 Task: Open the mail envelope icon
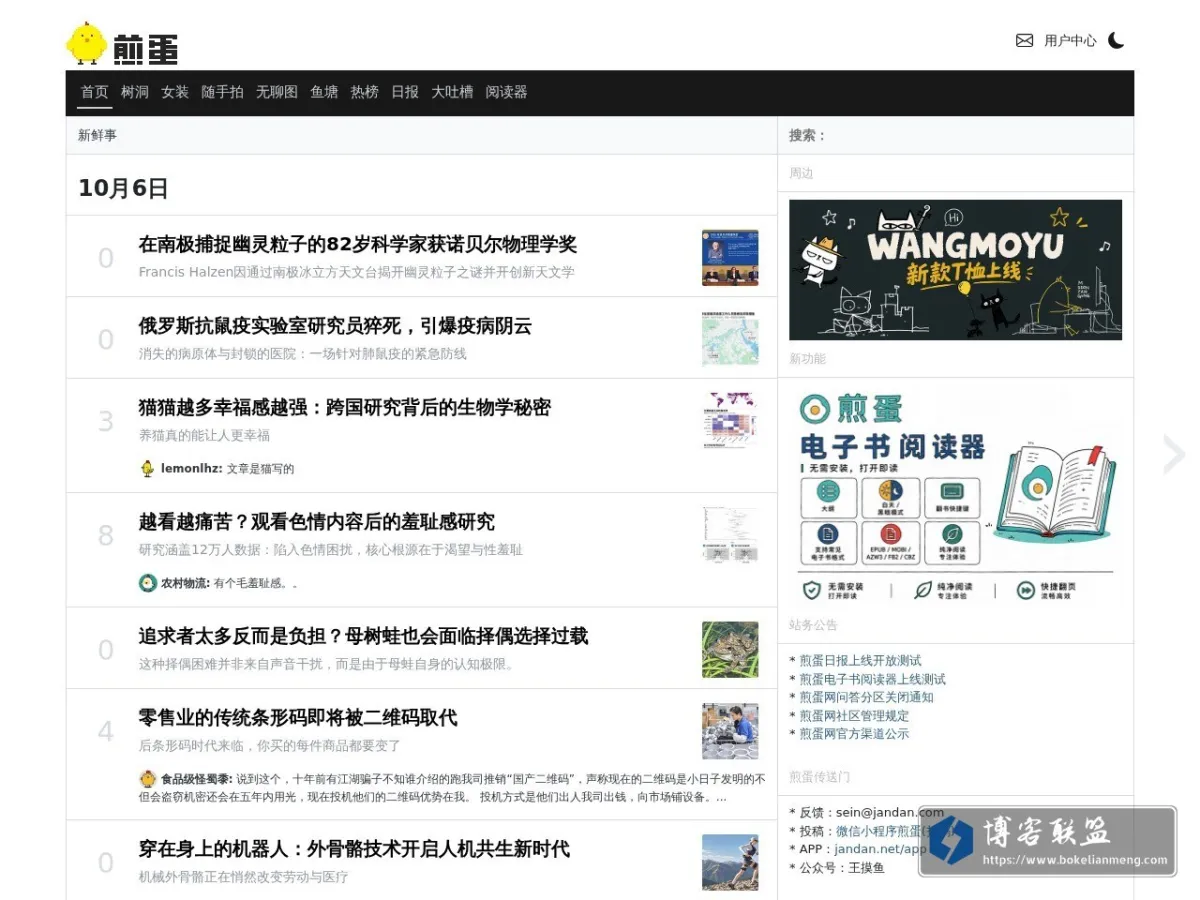pyautogui.click(x=1024, y=41)
